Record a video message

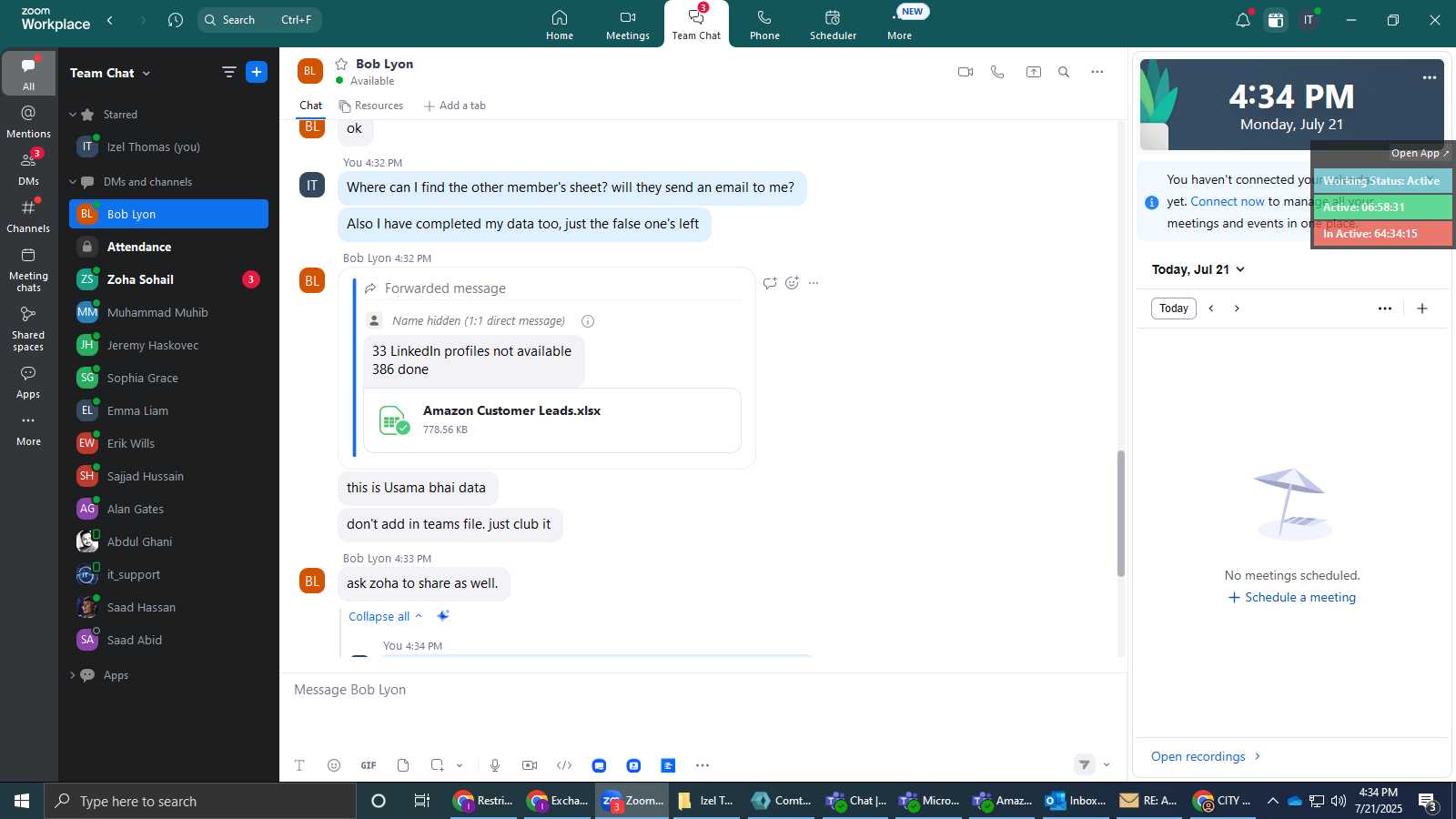pos(530,765)
